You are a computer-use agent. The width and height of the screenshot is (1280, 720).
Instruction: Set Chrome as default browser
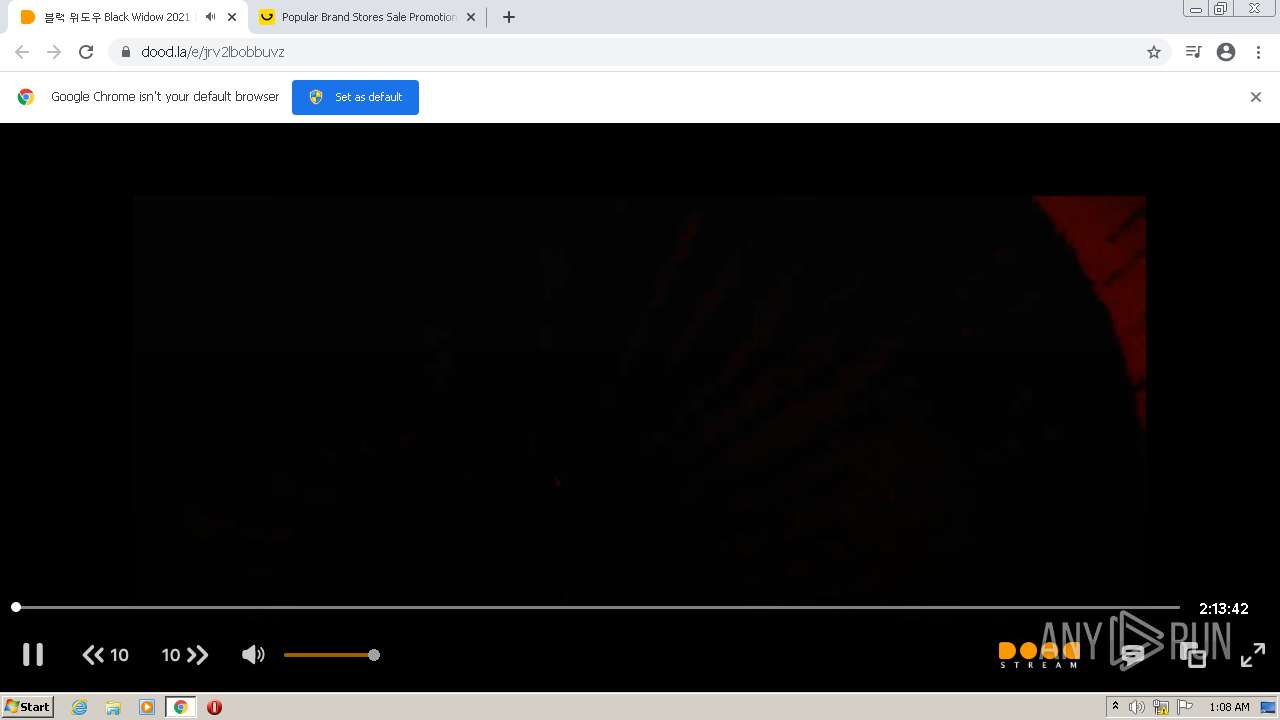click(x=355, y=97)
